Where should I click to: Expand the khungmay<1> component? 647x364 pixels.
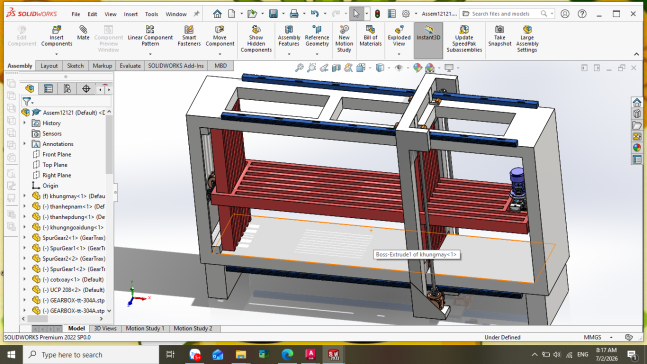coord(24,196)
